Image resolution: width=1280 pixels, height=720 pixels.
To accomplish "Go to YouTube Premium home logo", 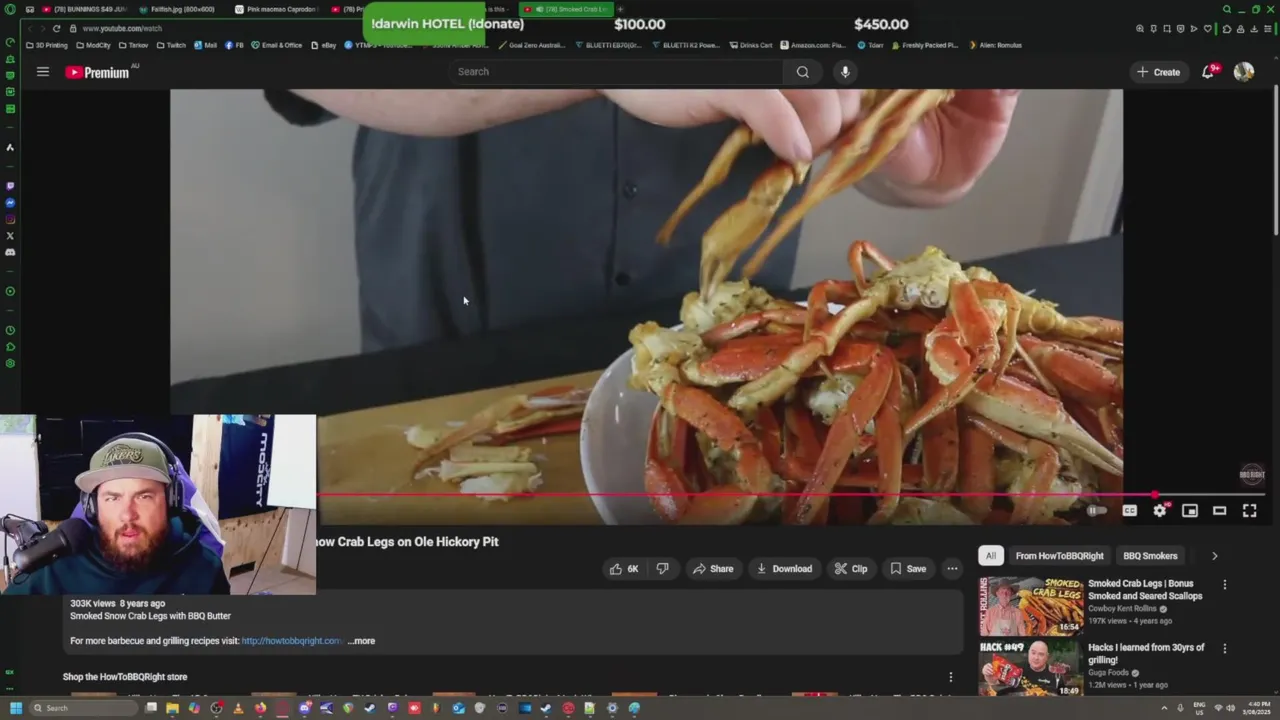I will tap(98, 72).
